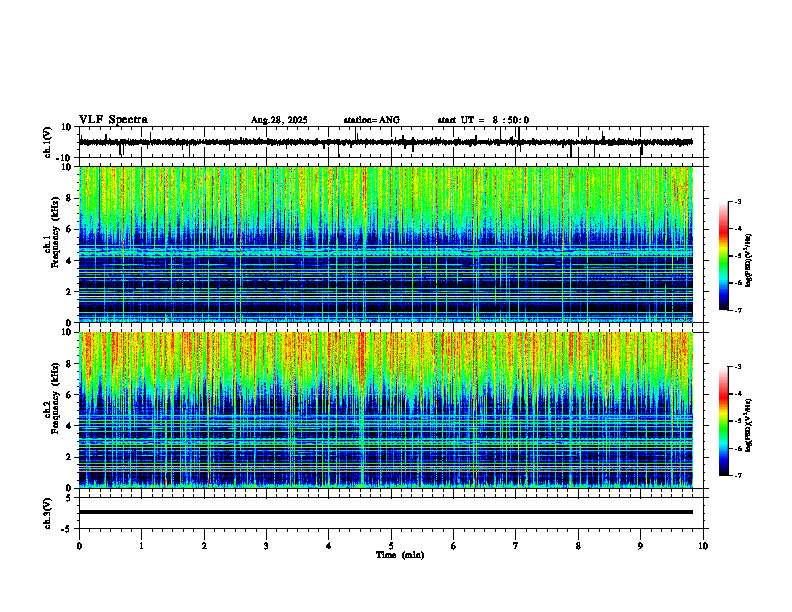Click the time-axis tick label "0" at bottom
Screen dimensions: 792x612
point(79,546)
